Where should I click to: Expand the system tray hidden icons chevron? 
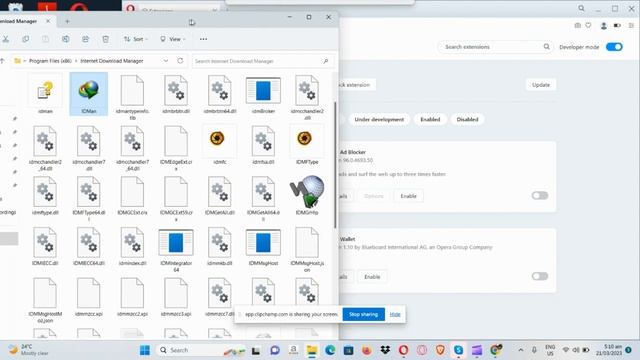520,350
